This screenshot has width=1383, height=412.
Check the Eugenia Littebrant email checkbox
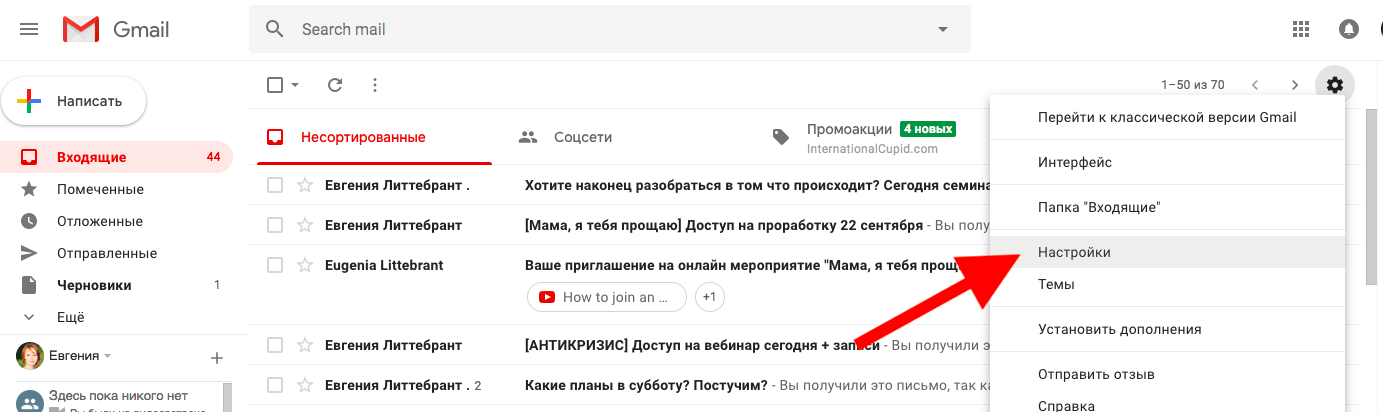pos(275,265)
